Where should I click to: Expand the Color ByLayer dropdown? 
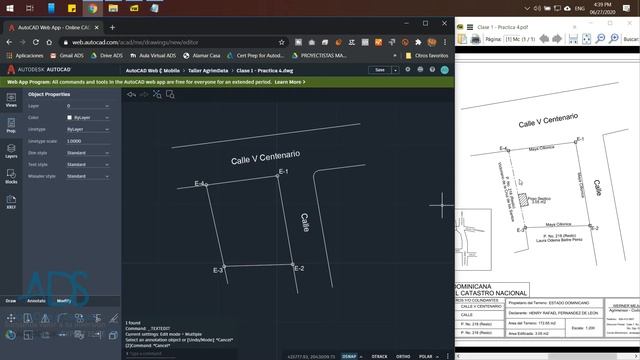pyautogui.click(x=107, y=118)
